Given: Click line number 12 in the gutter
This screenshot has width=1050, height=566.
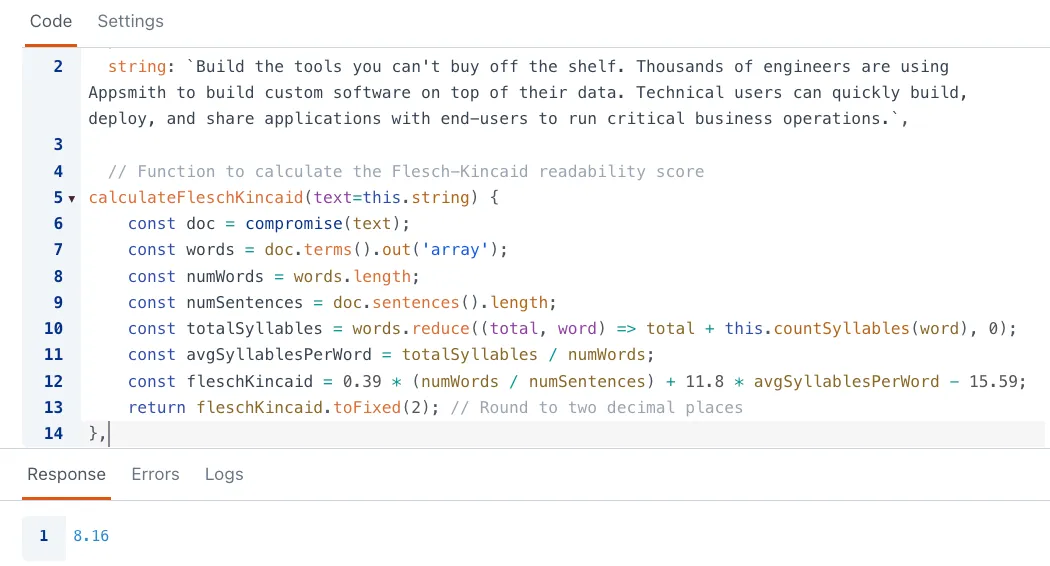Looking at the screenshot, I should click(x=53, y=381).
